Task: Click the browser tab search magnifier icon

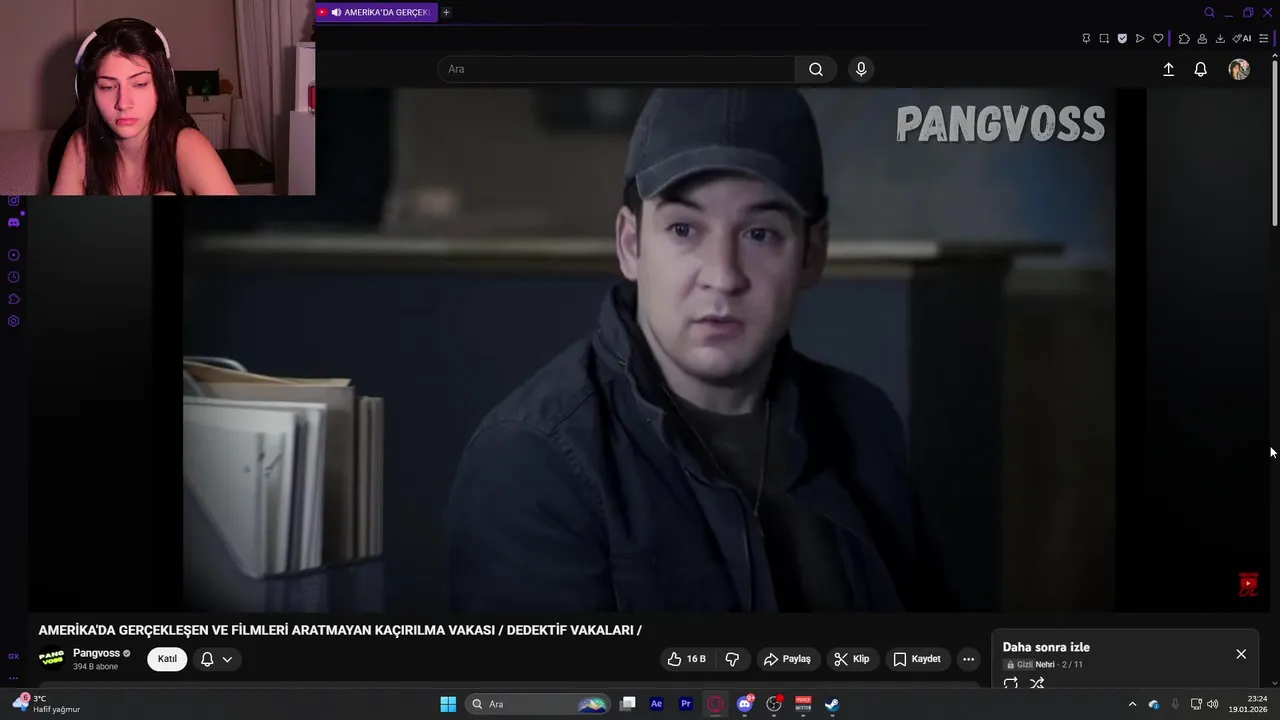Action: (1209, 12)
